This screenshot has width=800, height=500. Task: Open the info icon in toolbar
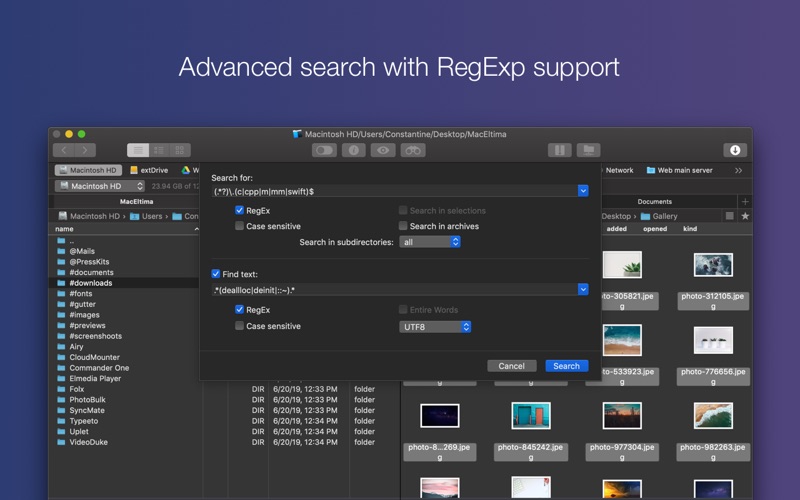353,150
